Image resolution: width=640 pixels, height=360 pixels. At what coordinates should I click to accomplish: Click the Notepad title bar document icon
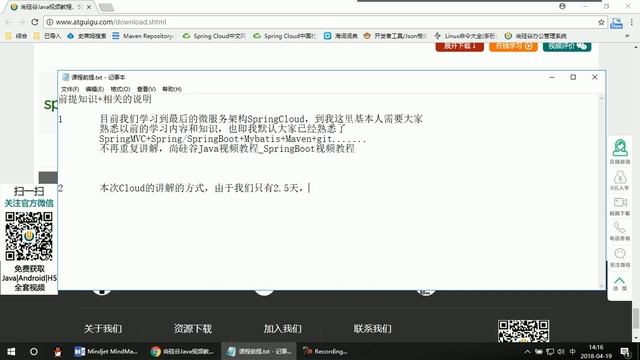(x=65, y=77)
